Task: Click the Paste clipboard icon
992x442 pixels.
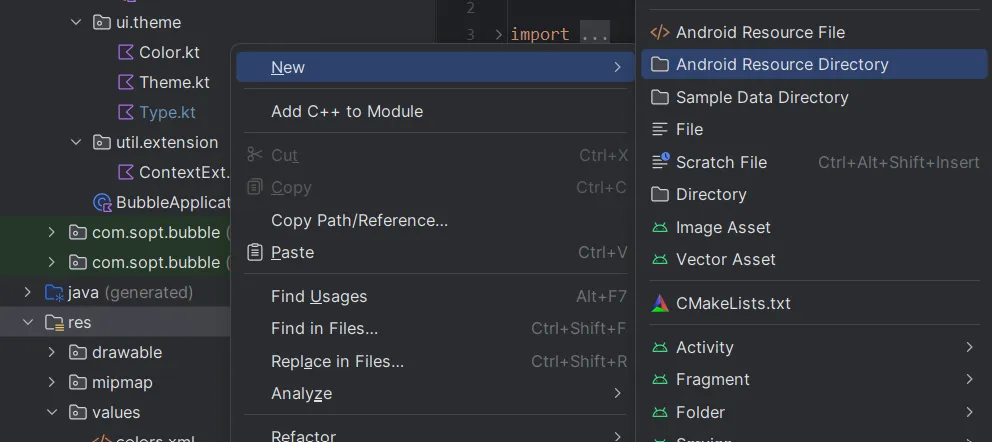Action: pos(254,252)
